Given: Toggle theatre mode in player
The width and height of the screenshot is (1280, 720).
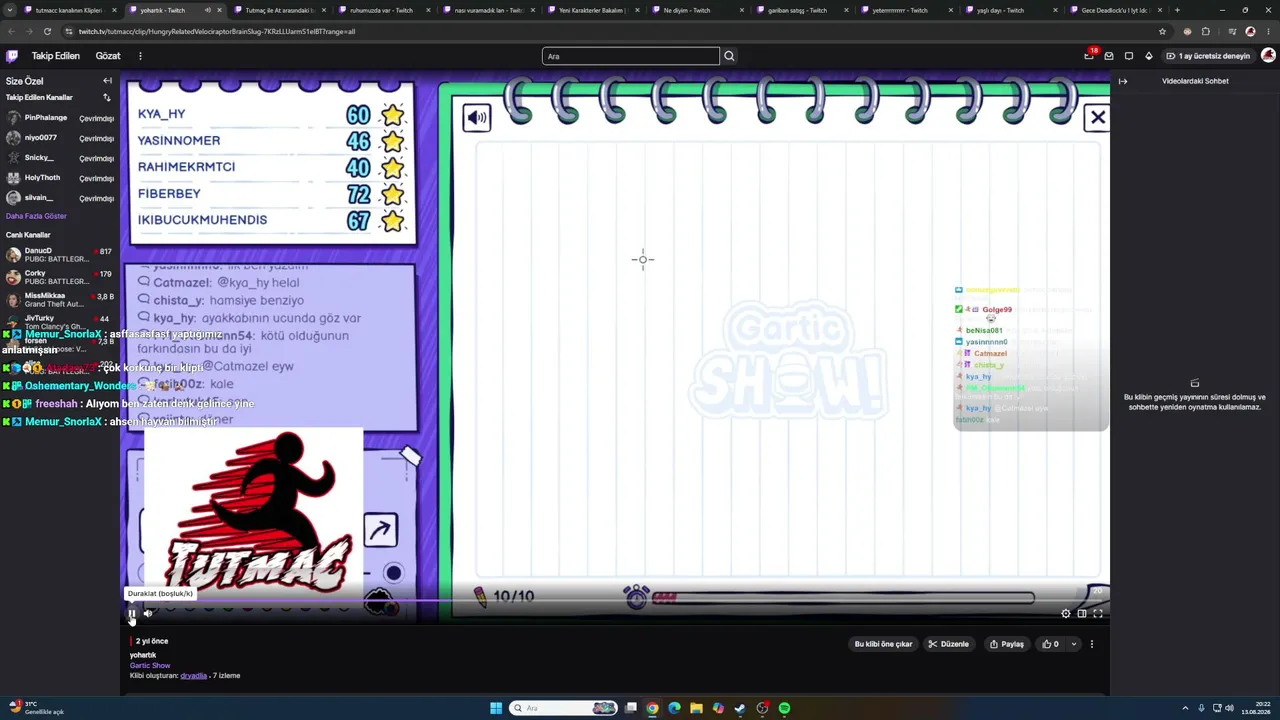Looking at the screenshot, I should (1082, 614).
